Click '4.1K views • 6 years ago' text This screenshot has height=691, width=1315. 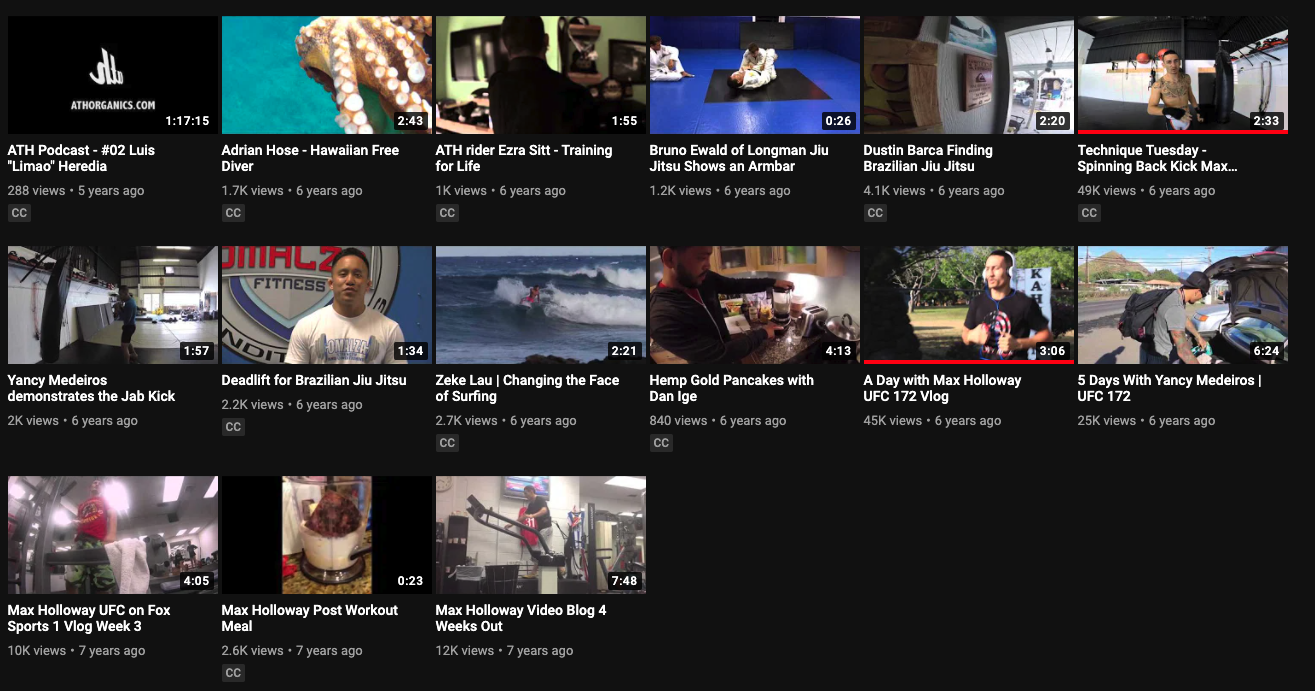click(936, 190)
